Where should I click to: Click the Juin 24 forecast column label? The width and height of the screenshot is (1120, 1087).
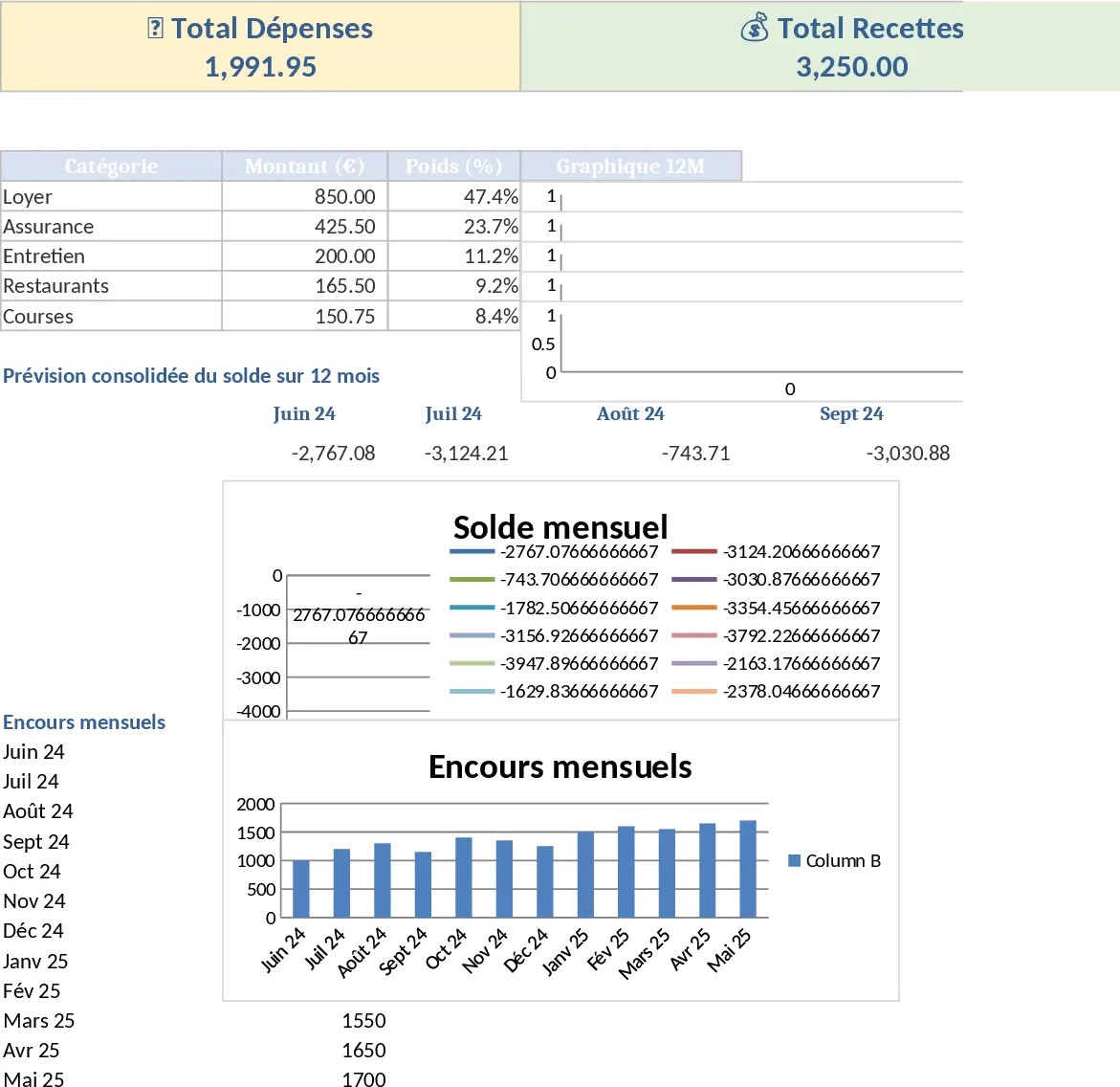point(304,413)
